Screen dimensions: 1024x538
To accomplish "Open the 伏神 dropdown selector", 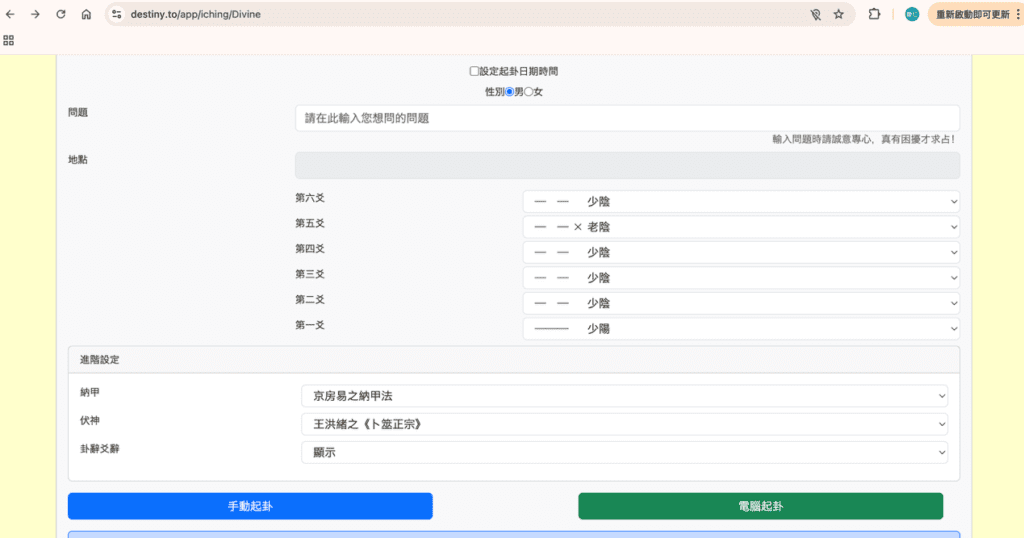I will 624,424.
